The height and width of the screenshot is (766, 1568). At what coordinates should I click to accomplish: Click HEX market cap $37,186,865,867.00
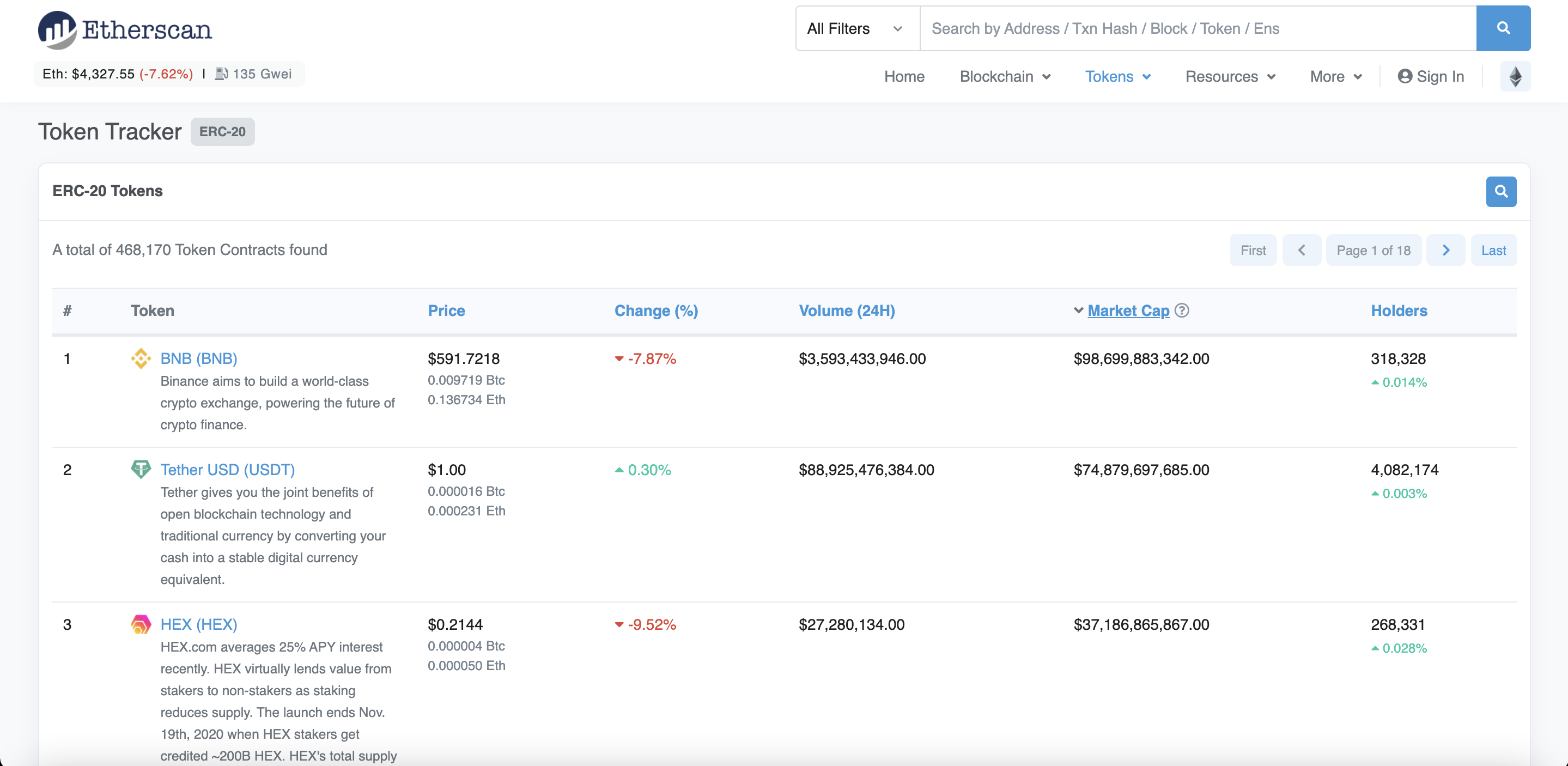(1141, 624)
